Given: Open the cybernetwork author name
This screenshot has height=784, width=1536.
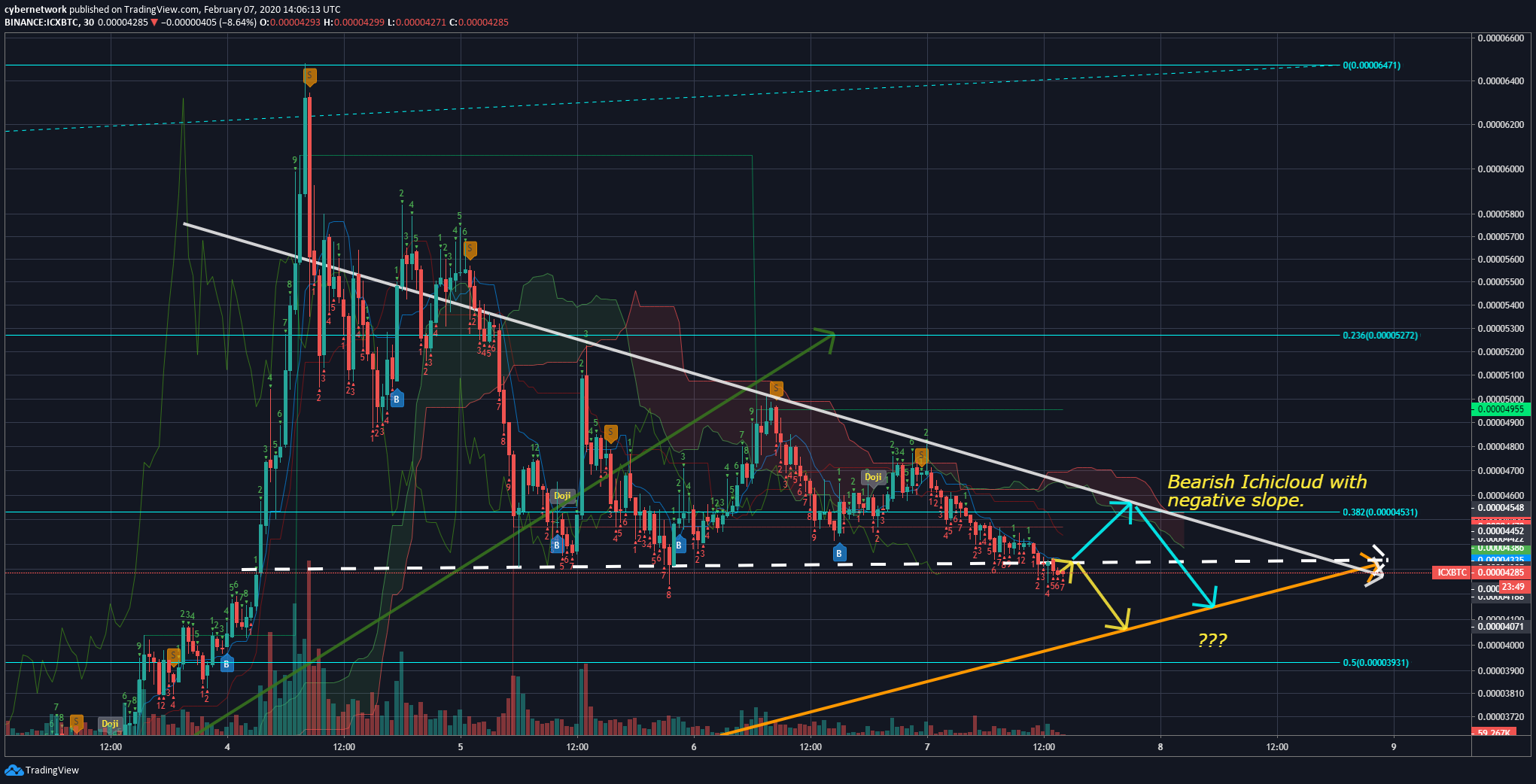Looking at the screenshot, I should 35,10.
